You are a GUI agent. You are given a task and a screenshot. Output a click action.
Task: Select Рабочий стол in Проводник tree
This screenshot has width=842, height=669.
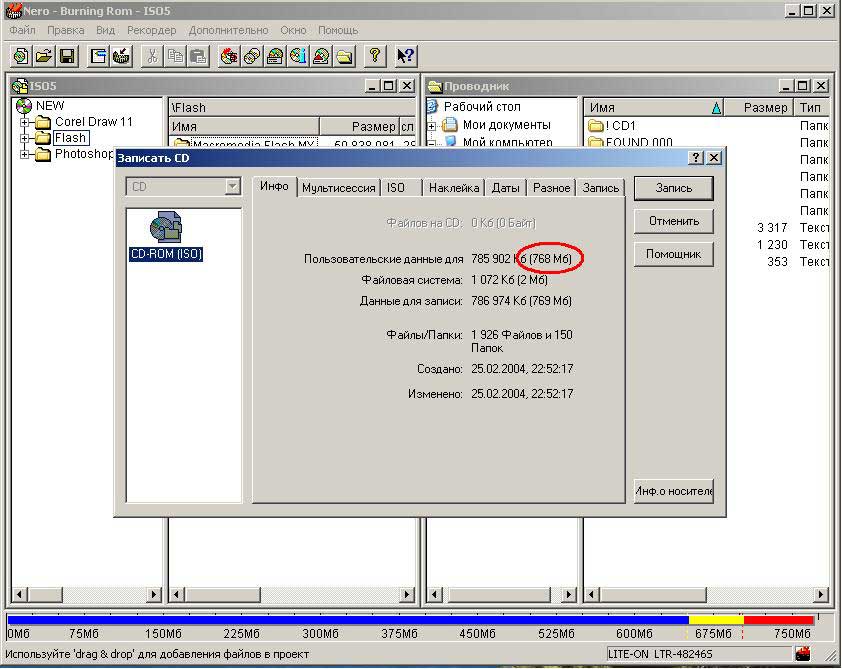[x=482, y=106]
